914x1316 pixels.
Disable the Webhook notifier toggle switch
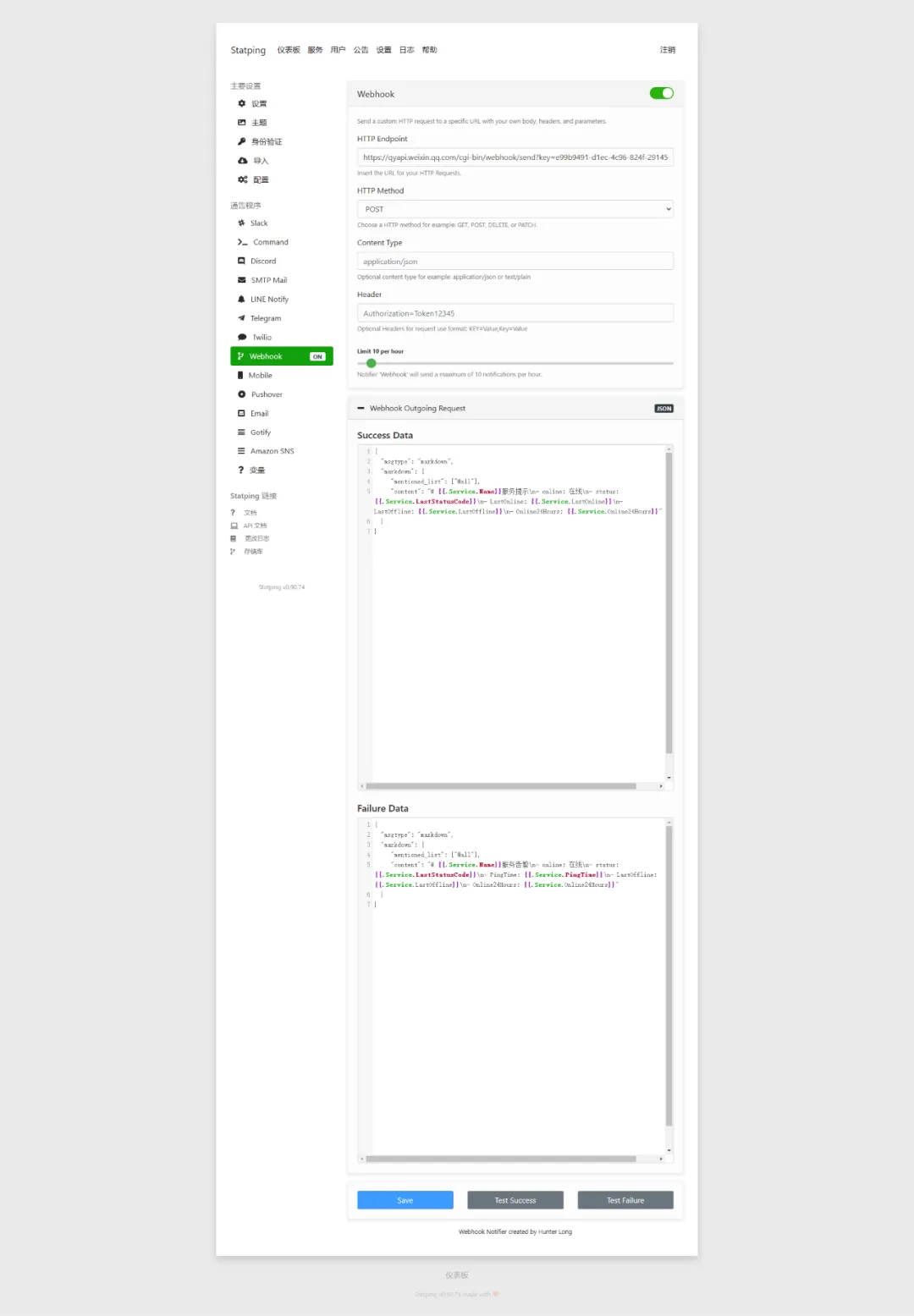point(661,94)
